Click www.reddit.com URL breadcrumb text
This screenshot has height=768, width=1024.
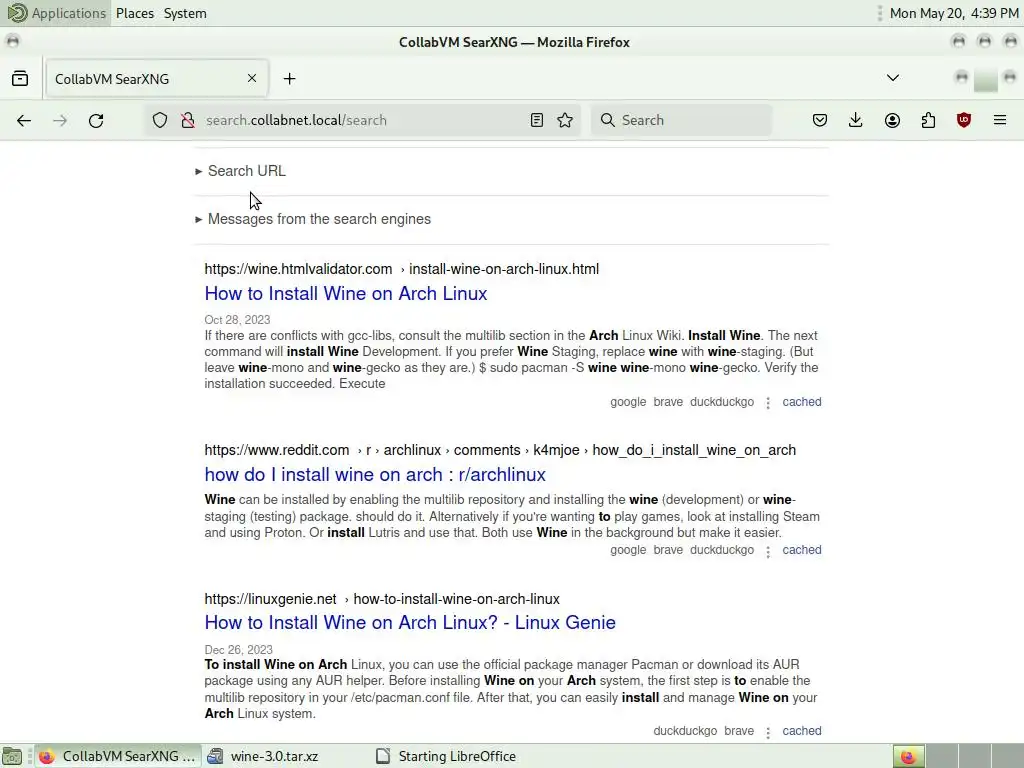pyautogui.click(x=277, y=450)
